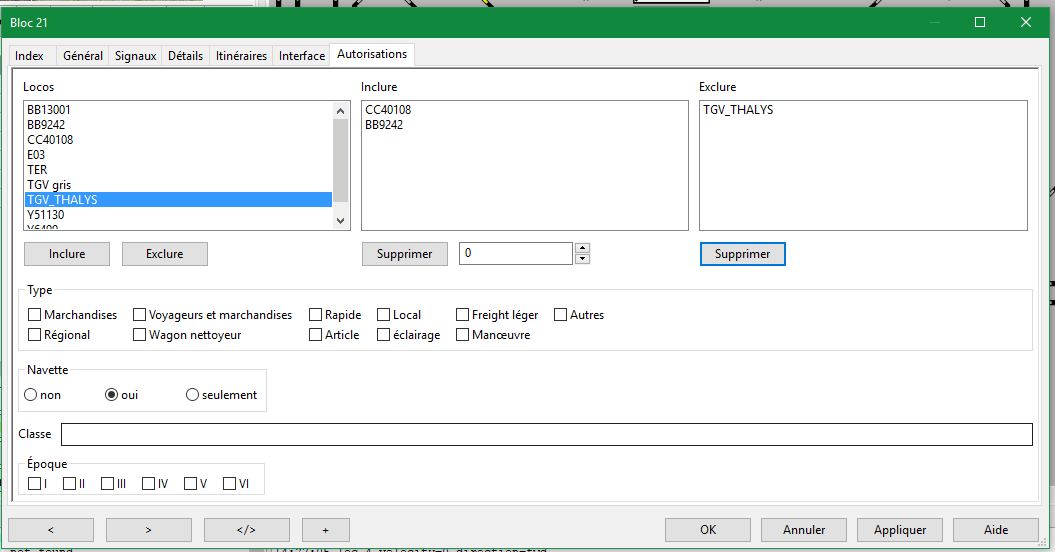Image resolution: width=1055 pixels, height=552 pixels.
Task: Select the 'seulement' Navette radio button
Action: (193, 395)
